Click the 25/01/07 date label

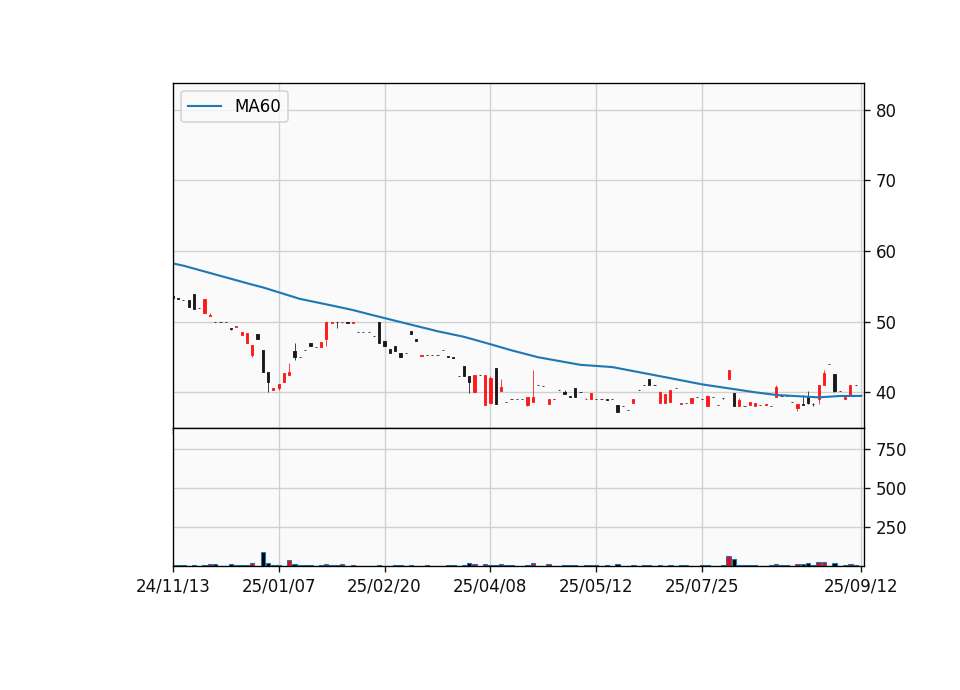click(x=279, y=586)
